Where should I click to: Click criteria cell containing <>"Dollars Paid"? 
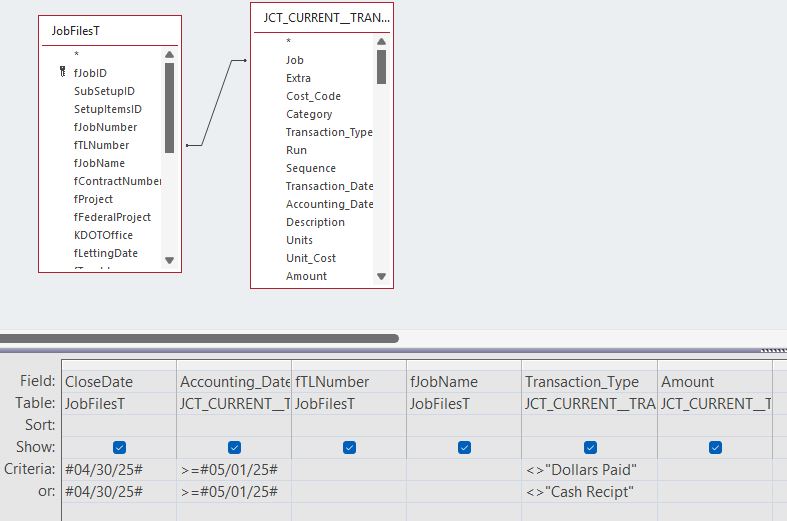[x=589, y=469]
